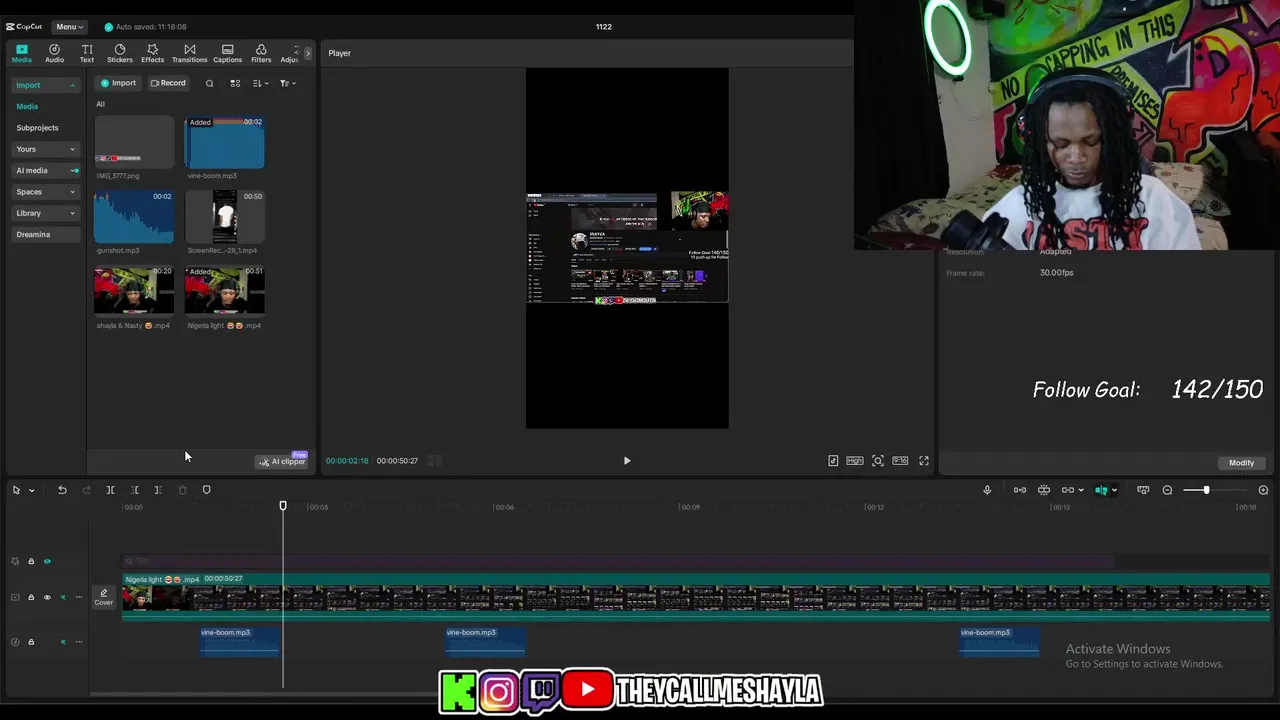Open the Captions tab
Screen dimensions: 1280x720
click(x=227, y=53)
